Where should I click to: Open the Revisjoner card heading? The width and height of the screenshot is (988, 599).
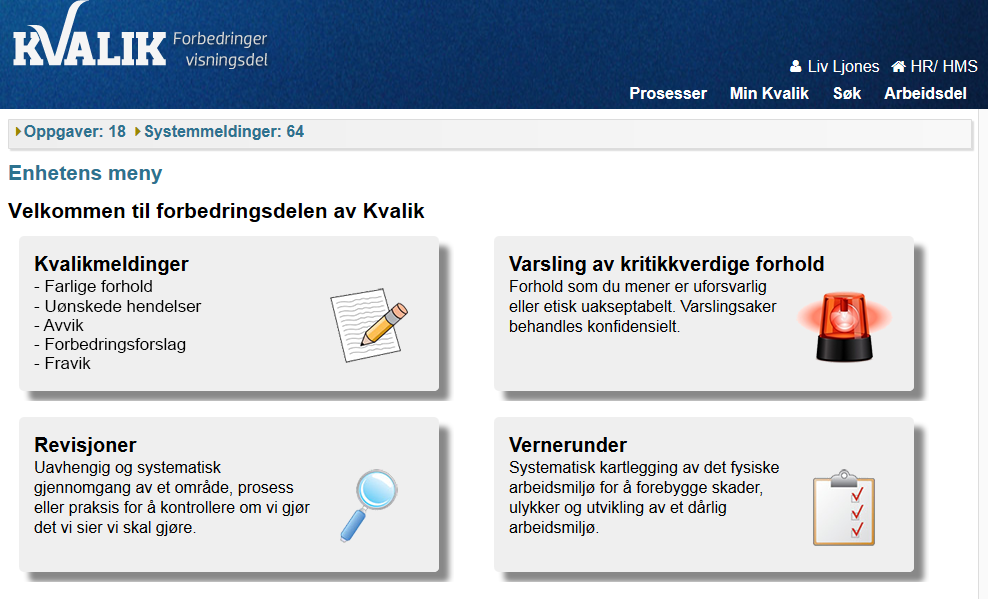click(x=85, y=445)
